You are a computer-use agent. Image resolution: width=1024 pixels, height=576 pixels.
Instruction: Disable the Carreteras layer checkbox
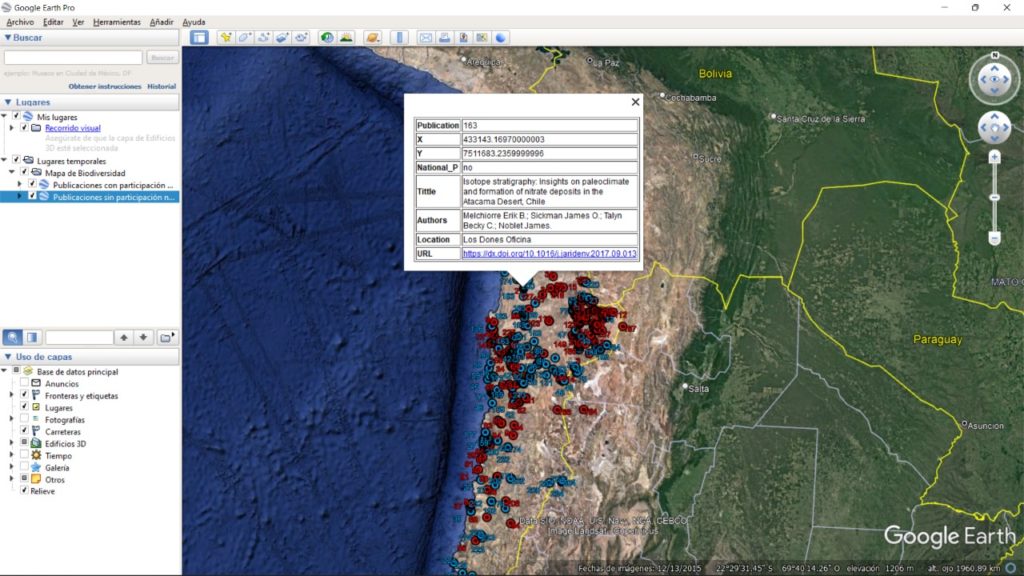tap(24, 431)
